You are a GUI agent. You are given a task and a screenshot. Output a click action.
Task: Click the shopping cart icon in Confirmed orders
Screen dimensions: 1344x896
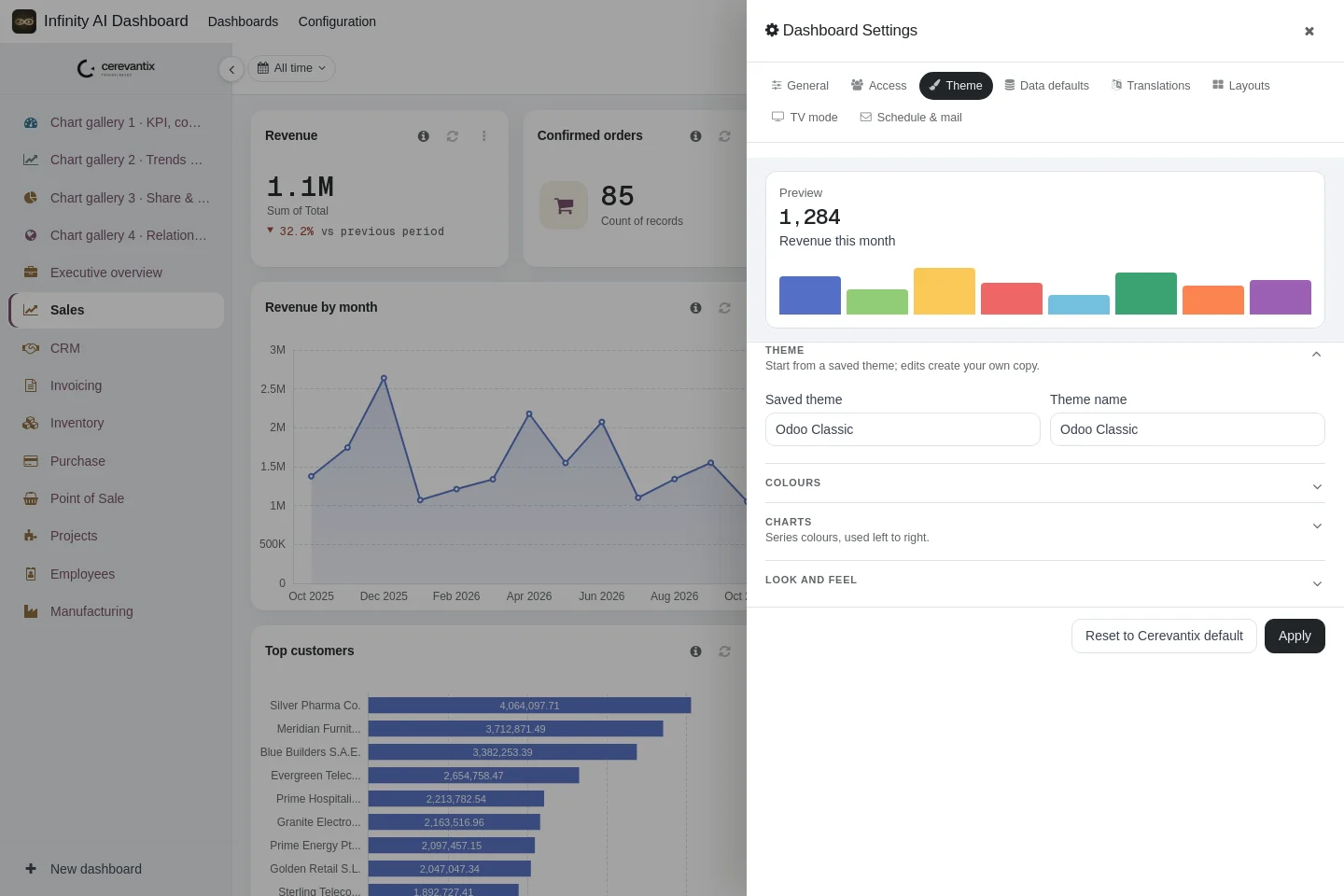point(564,205)
